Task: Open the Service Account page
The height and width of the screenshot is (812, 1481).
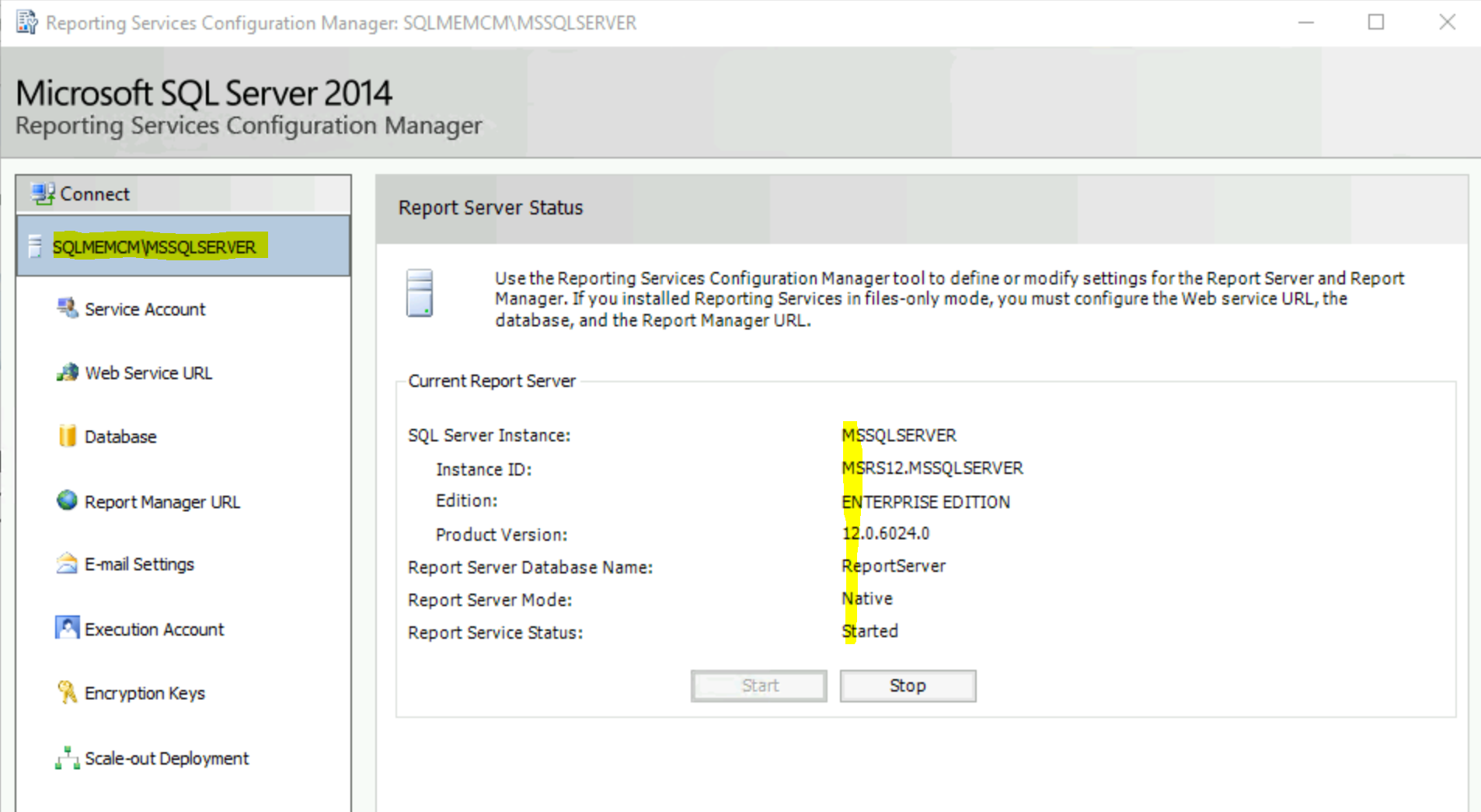Action: (x=145, y=309)
